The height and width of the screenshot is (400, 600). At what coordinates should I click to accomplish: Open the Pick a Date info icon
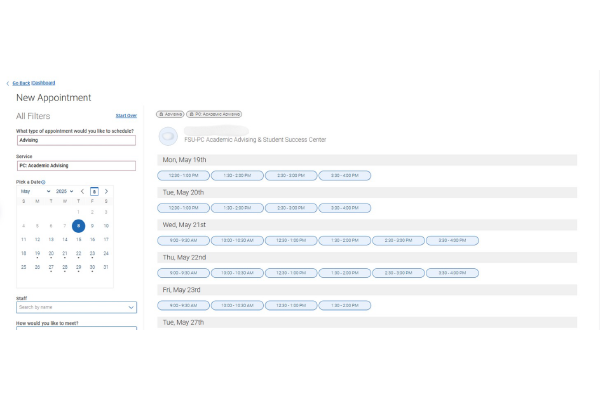coord(44,182)
